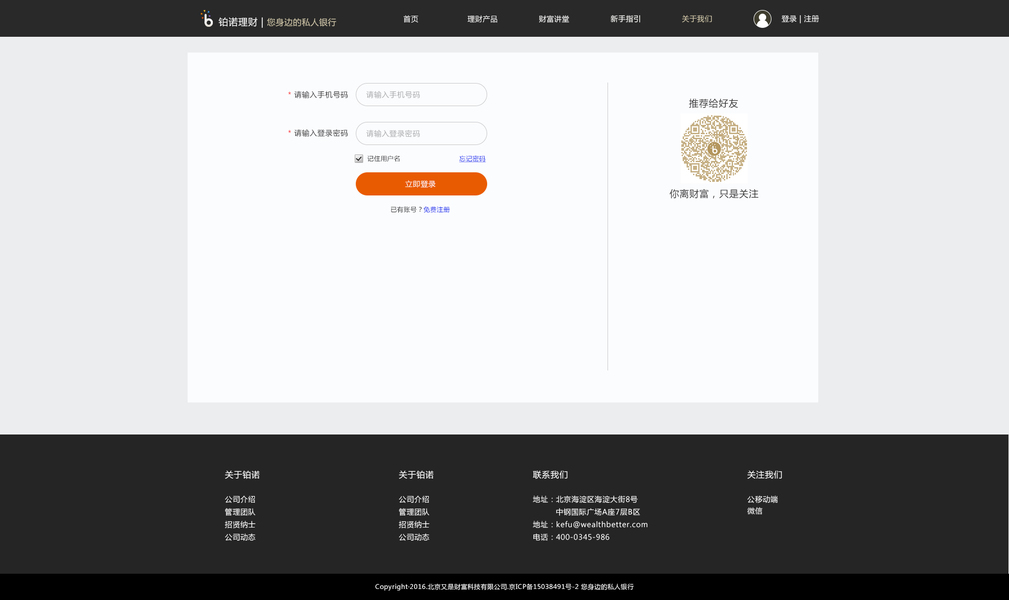Click the kefu@wealthbetter.com email text
The height and width of the screenshot is (600, 1009).
pos(602,525)
